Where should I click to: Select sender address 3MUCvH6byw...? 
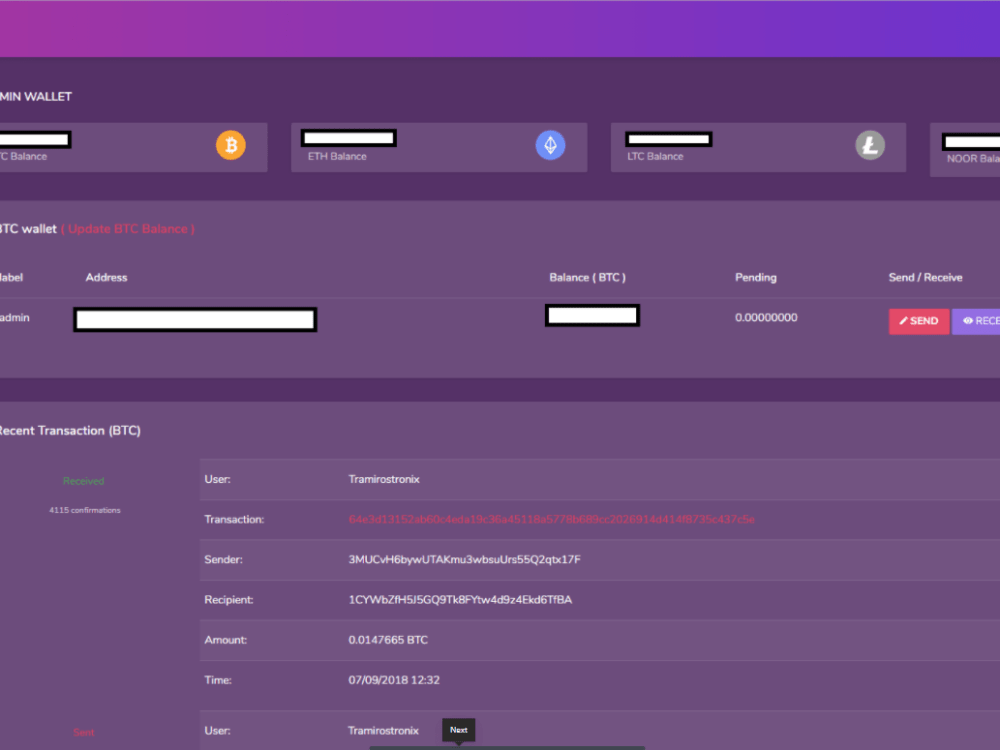click(464, 559)
